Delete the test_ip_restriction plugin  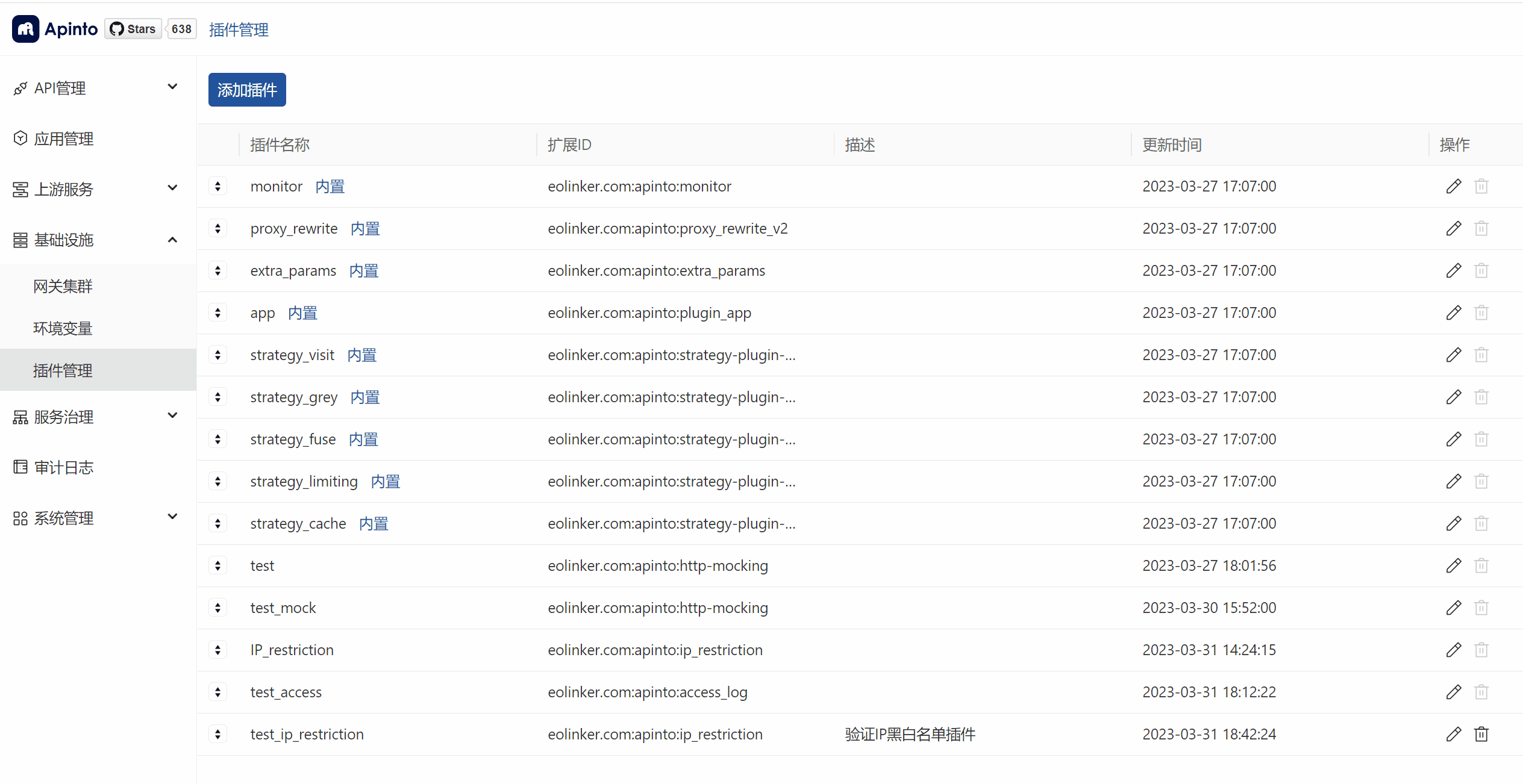pos(1481,734)
